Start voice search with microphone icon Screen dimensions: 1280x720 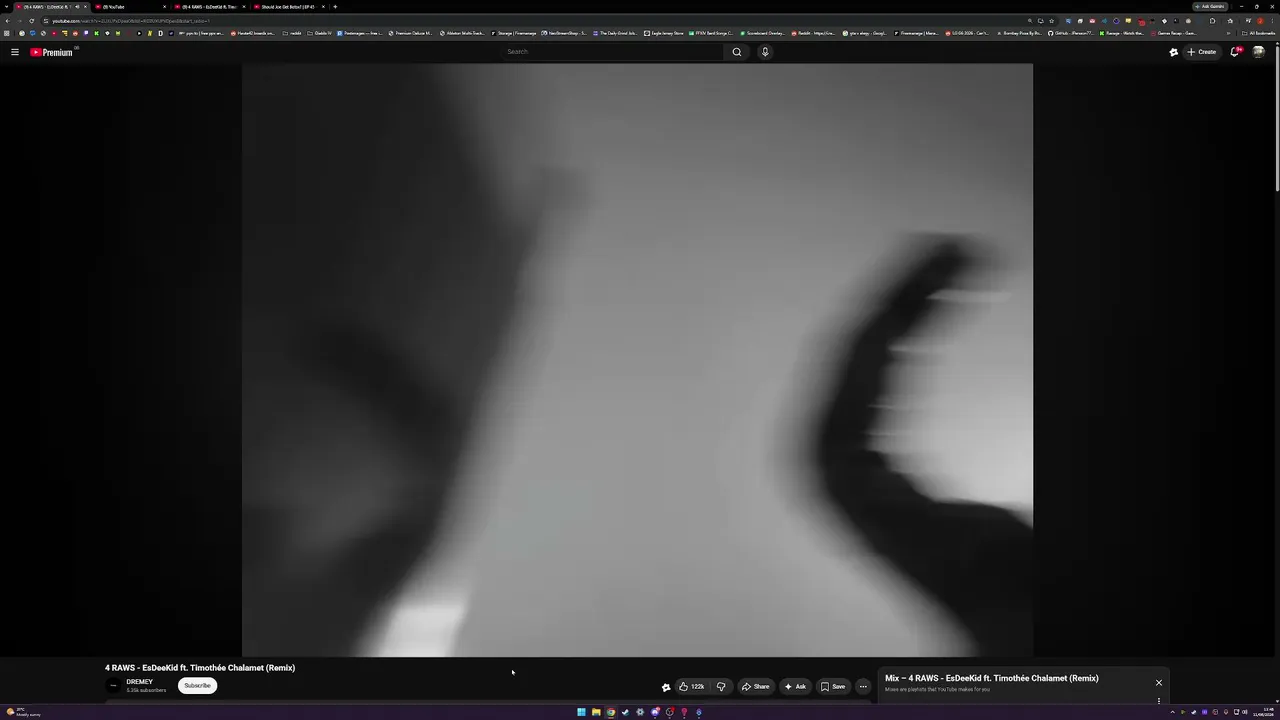(x=765, y=52)
